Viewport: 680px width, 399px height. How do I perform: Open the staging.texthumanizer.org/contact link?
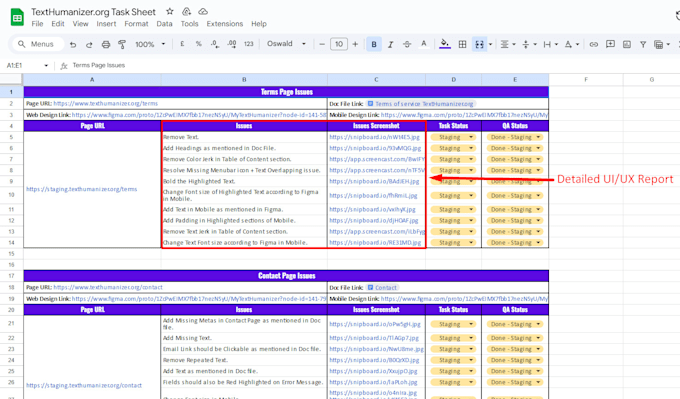coord(84,385)
